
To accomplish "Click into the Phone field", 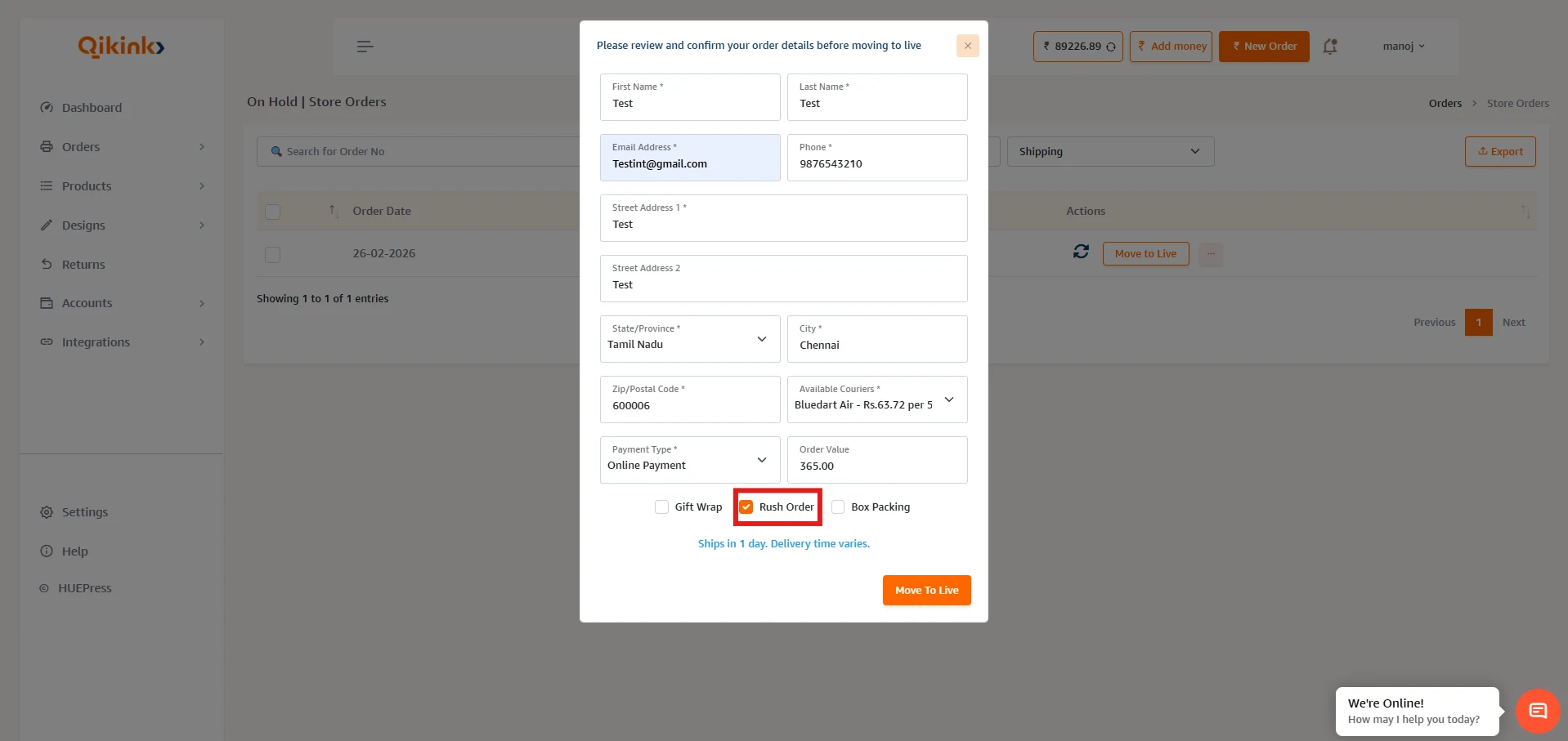I will pos(877,158).
